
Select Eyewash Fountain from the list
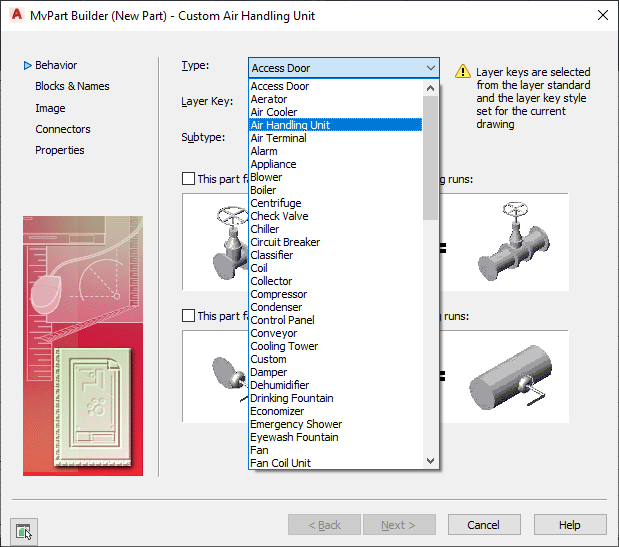336,437
